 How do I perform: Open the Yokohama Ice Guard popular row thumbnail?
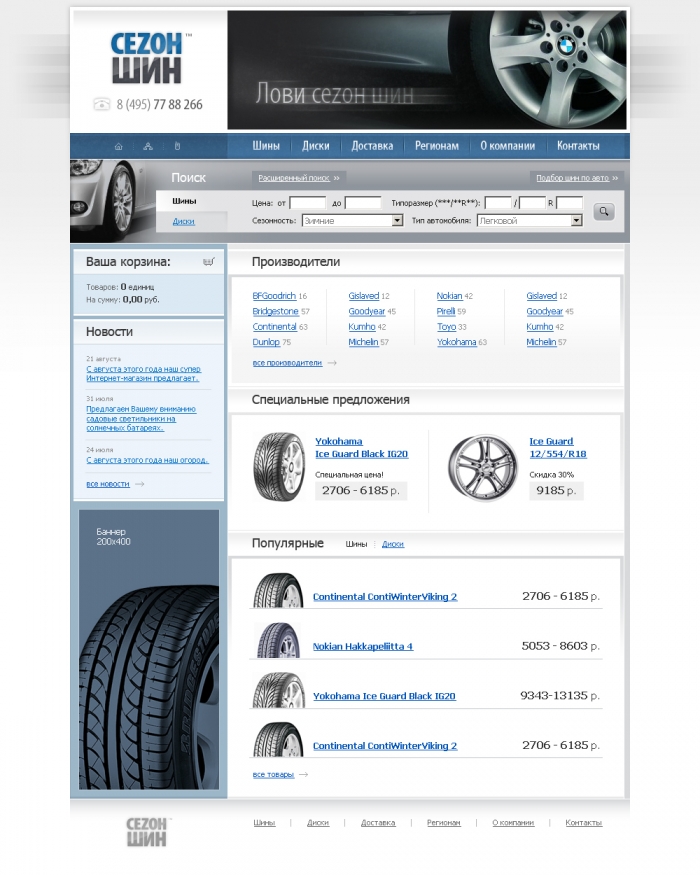[279, 690]
